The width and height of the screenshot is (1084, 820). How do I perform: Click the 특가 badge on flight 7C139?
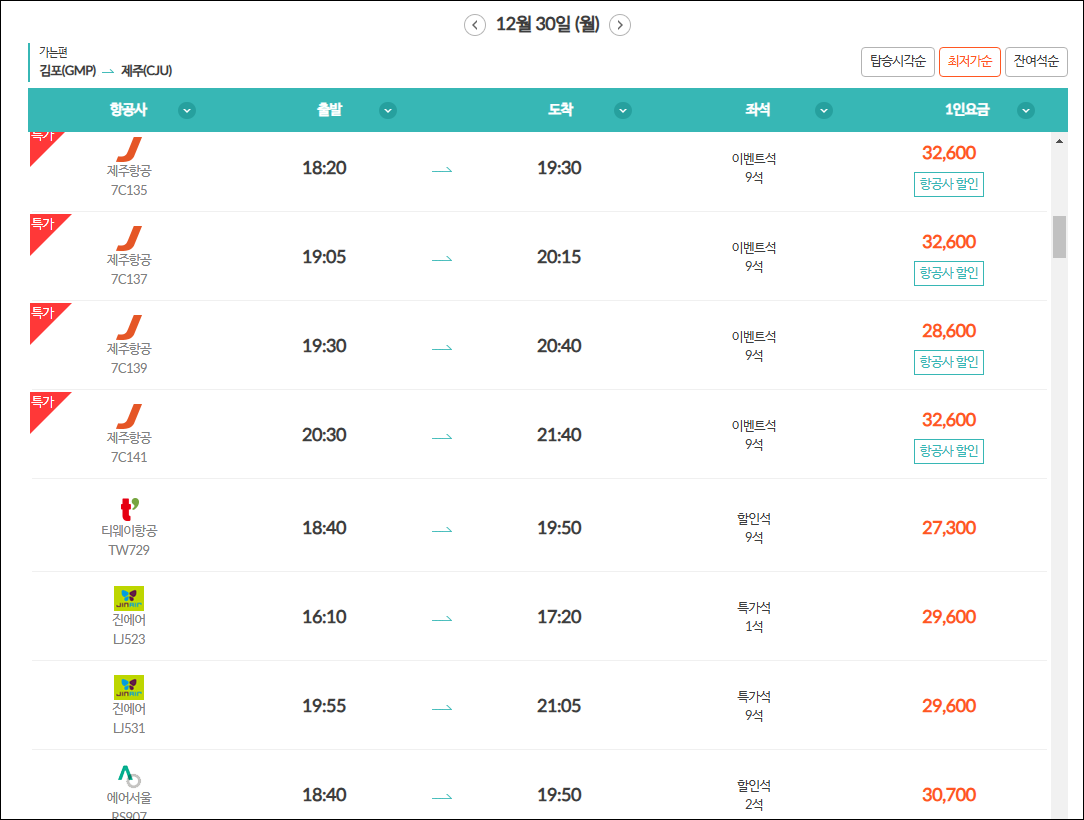point(46,318)
